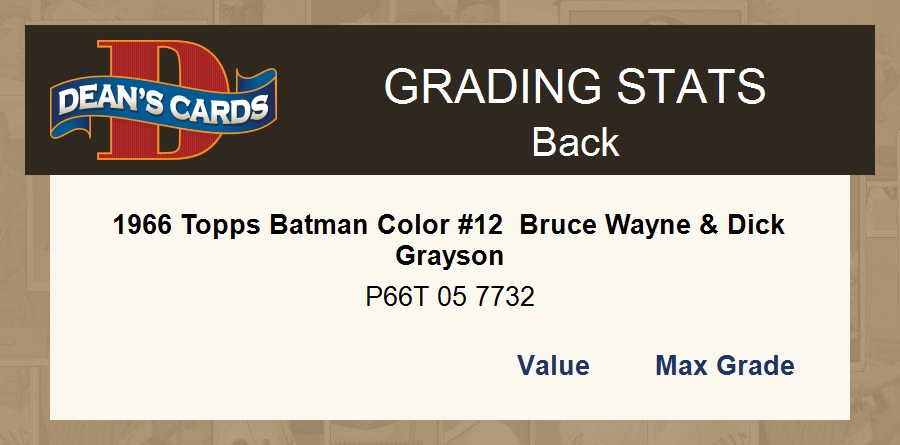The width and height of the screenshot is (900, 445).
Task: Click the 05 segment of the SKU
Action: 453,297
